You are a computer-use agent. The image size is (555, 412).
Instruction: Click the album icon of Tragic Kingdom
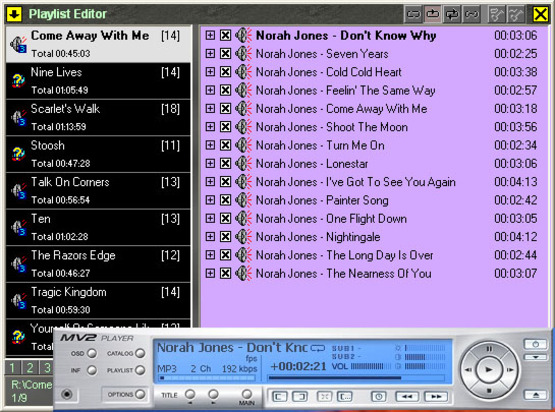pyautogui.click(x=18, y=301)
